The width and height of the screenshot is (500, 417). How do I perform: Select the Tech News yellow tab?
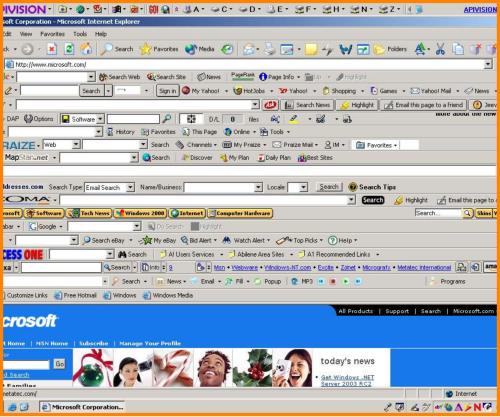coord(89,213)
